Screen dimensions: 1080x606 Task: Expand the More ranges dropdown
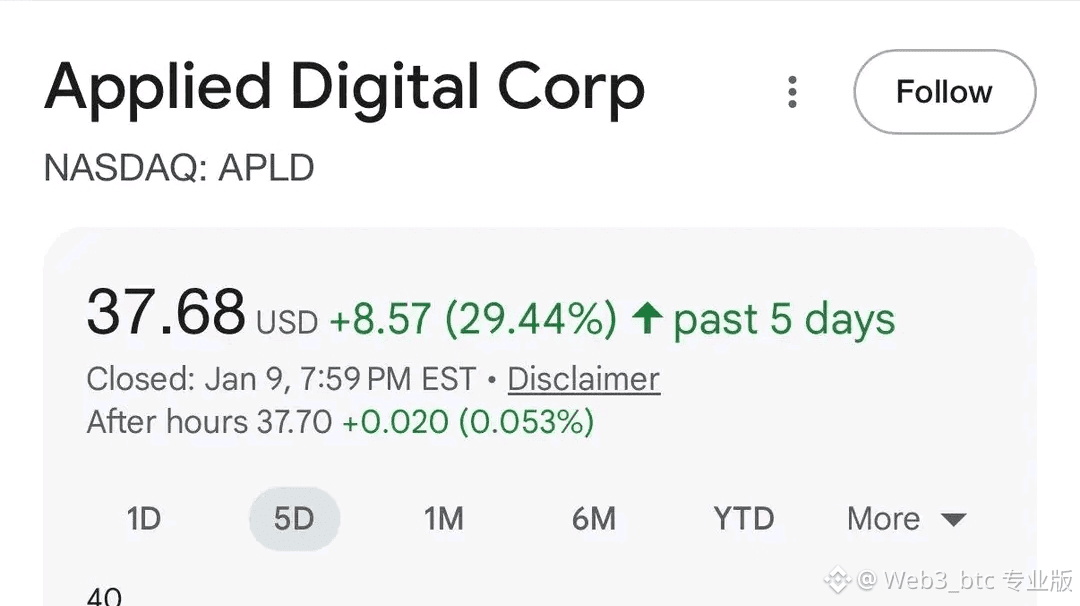point(906,519)
